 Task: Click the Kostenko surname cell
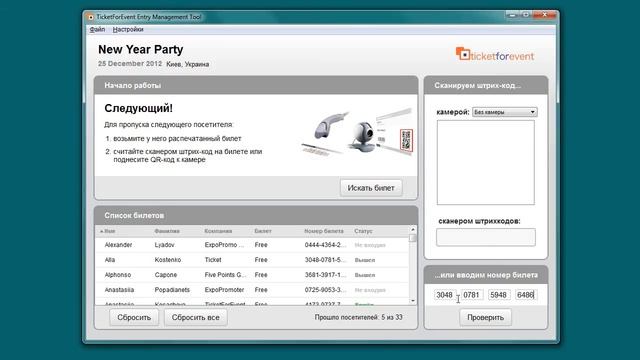168,260
